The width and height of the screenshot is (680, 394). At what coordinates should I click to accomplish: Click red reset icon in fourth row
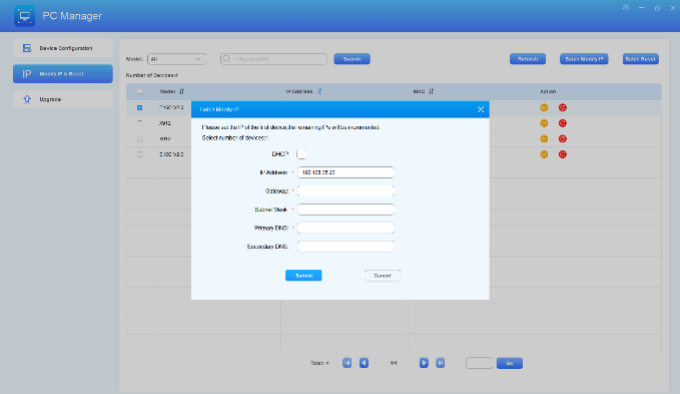[x=562, y=154]
